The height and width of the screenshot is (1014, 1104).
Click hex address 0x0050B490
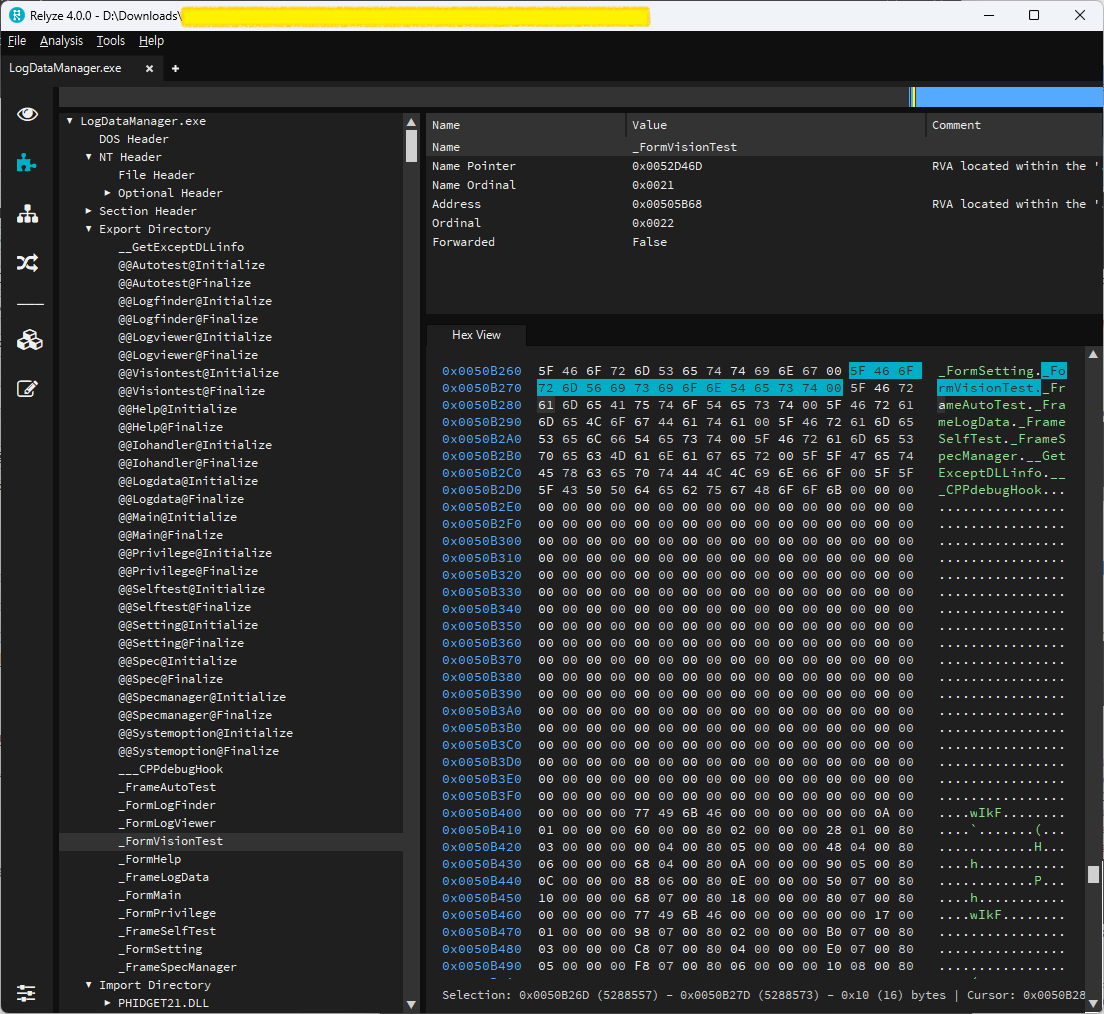pos(482,966)
